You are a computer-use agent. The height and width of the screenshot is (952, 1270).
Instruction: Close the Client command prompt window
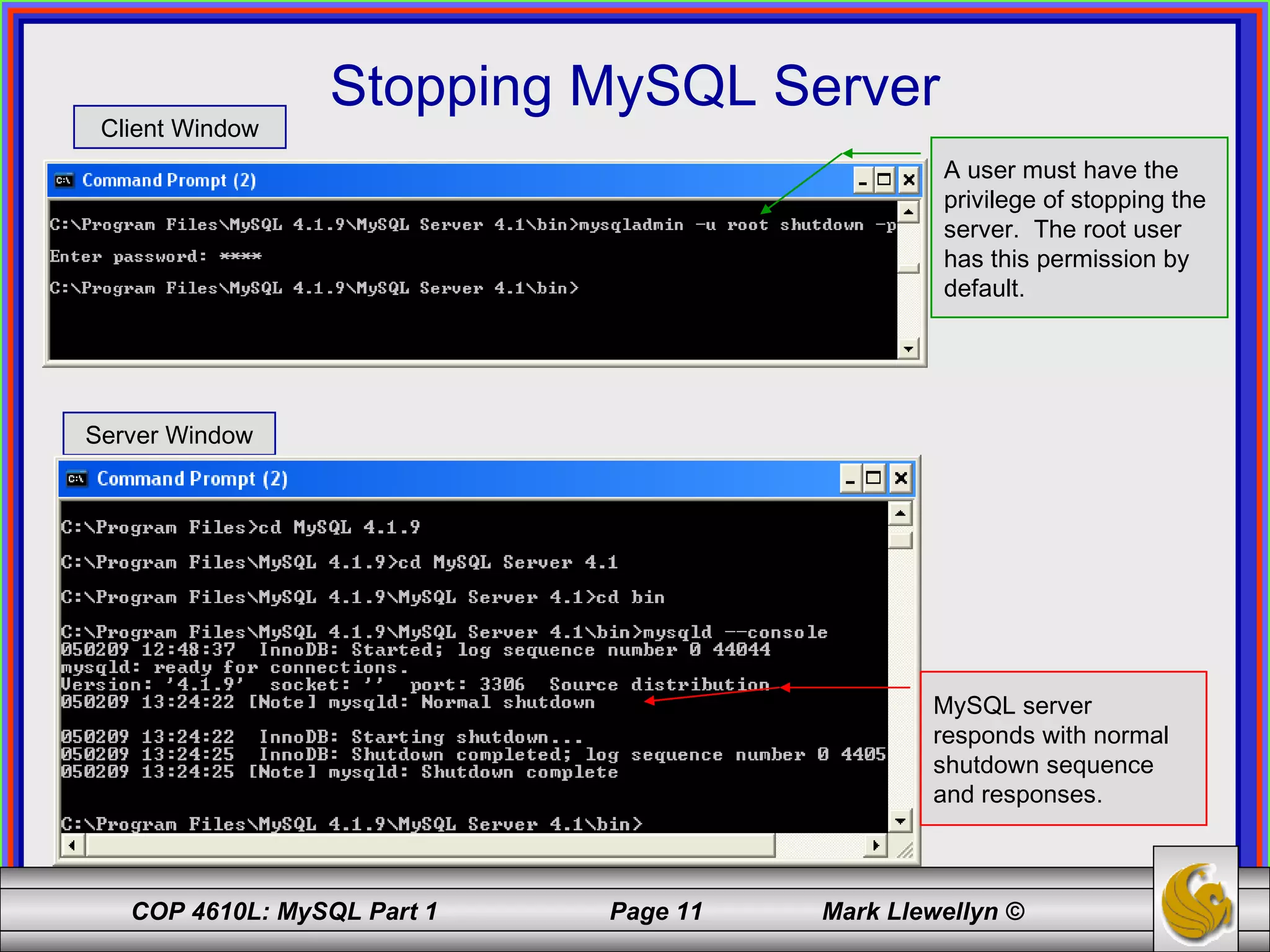908,180
